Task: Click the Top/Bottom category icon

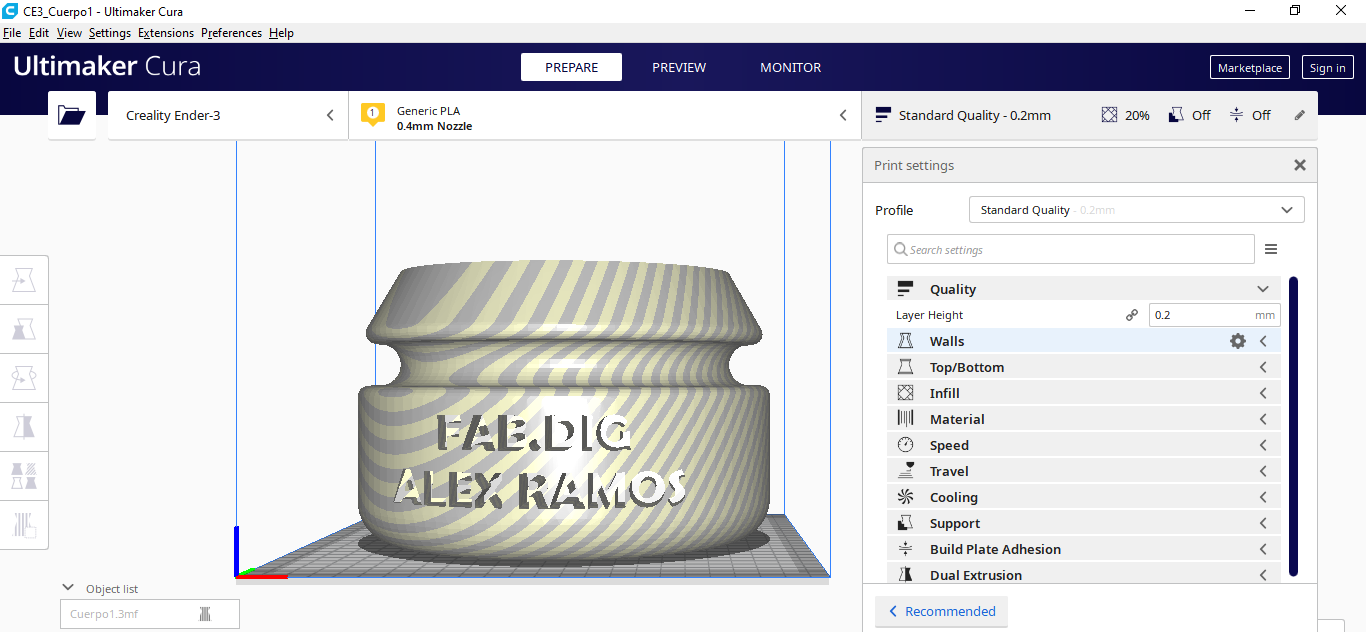Action: pos(905,367)
